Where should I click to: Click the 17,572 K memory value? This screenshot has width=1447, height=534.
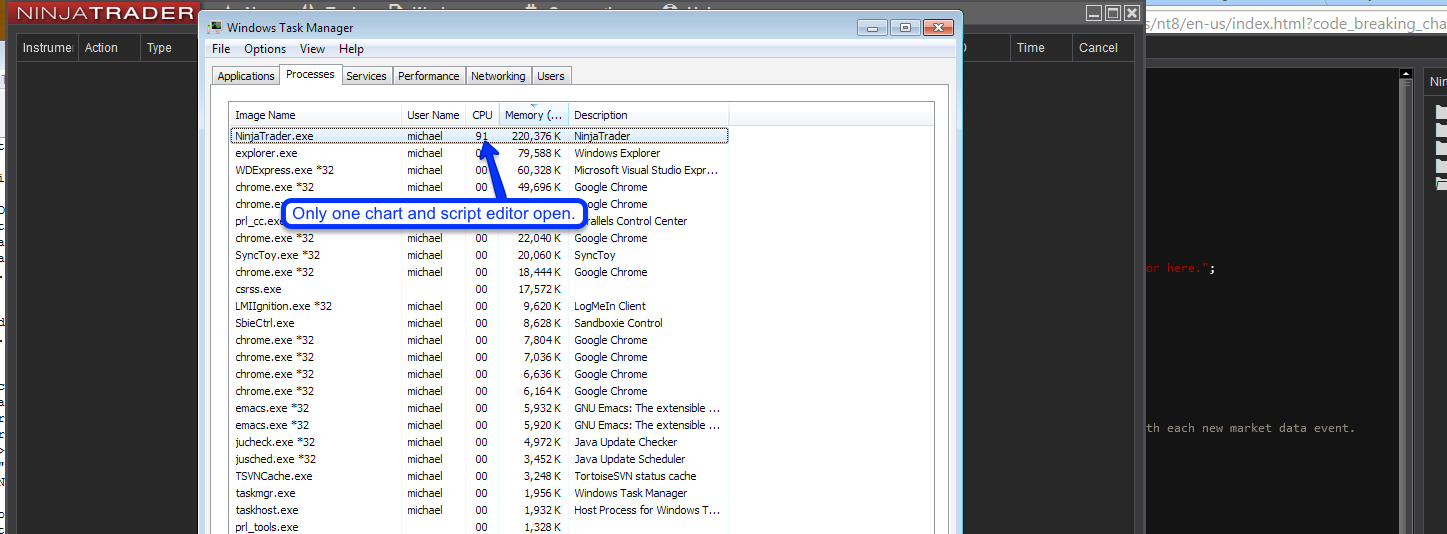coord(539,289)
